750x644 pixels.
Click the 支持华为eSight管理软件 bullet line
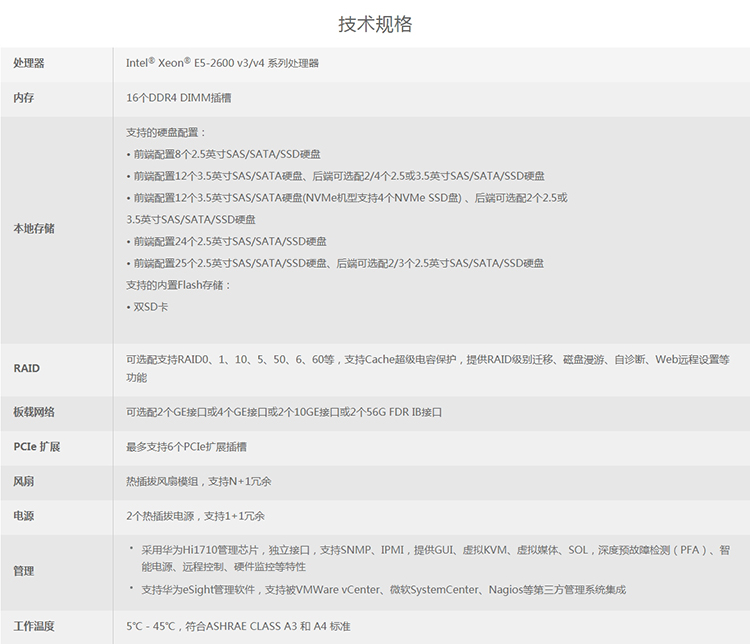[383, 590]
